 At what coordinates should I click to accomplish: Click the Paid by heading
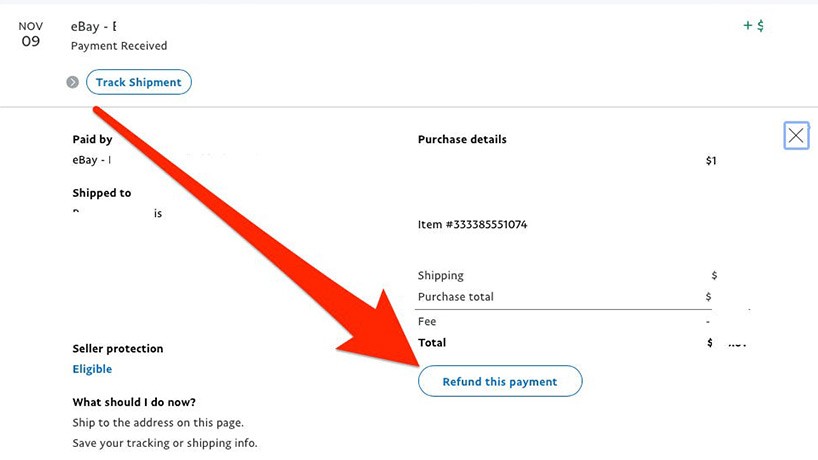pos(92,140)
